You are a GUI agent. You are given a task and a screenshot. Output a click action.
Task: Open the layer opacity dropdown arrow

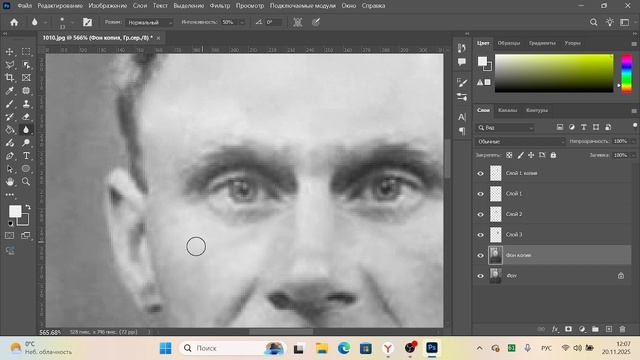(x=633, y=141)
